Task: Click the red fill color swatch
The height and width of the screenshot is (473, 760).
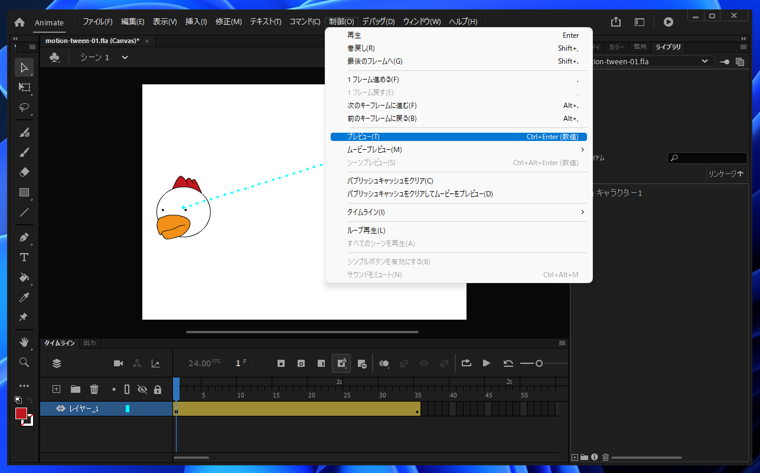Action: point(21,413)
